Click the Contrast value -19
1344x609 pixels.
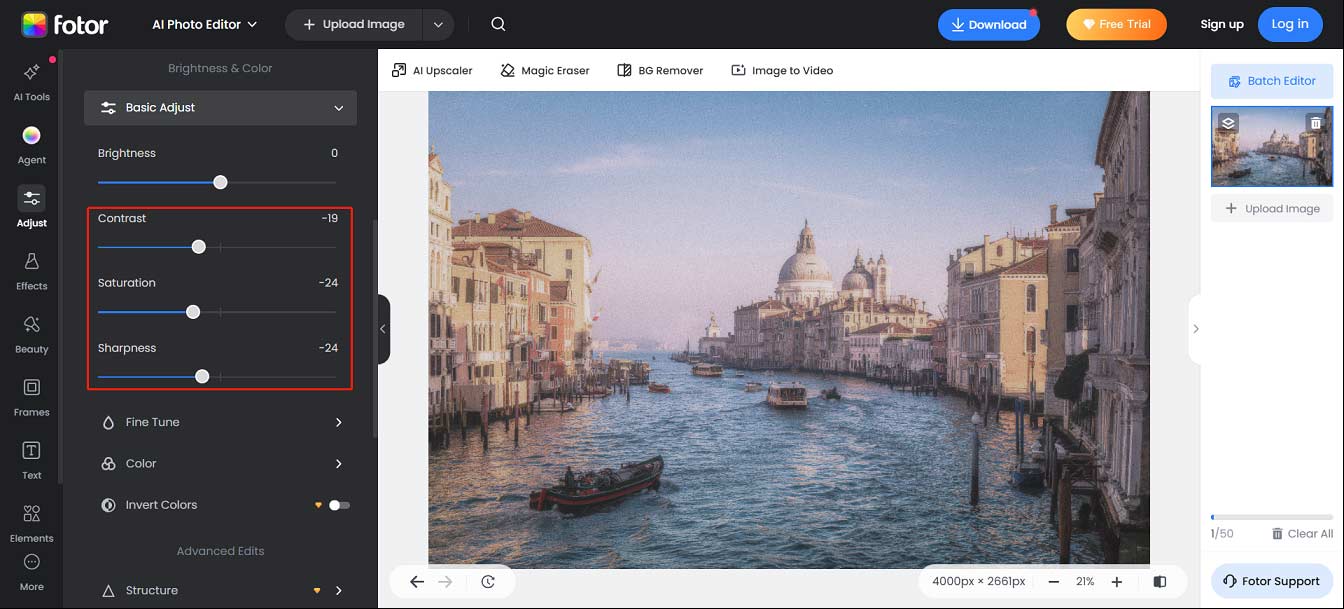click(329, 218)
